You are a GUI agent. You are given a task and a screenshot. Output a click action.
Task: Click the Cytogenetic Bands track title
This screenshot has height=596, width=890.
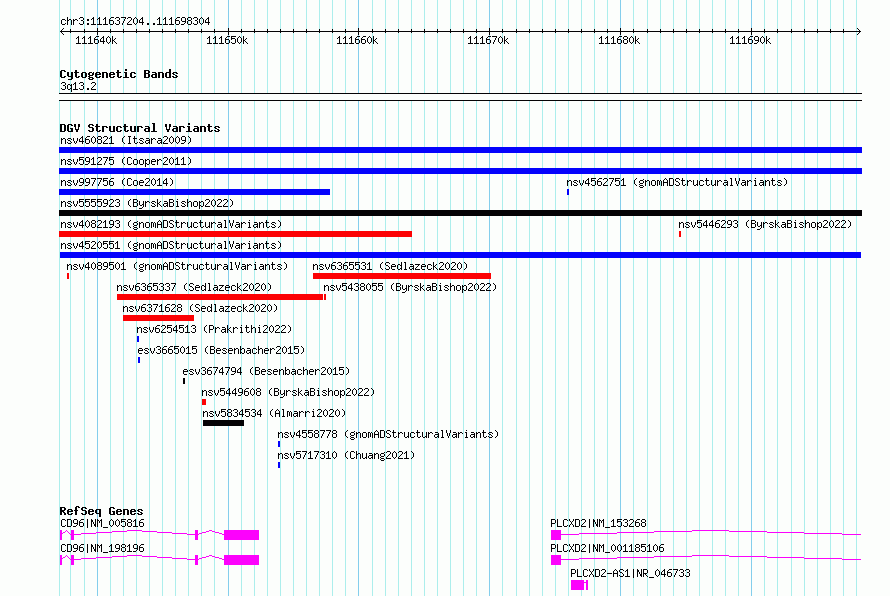tap(119, 74)
